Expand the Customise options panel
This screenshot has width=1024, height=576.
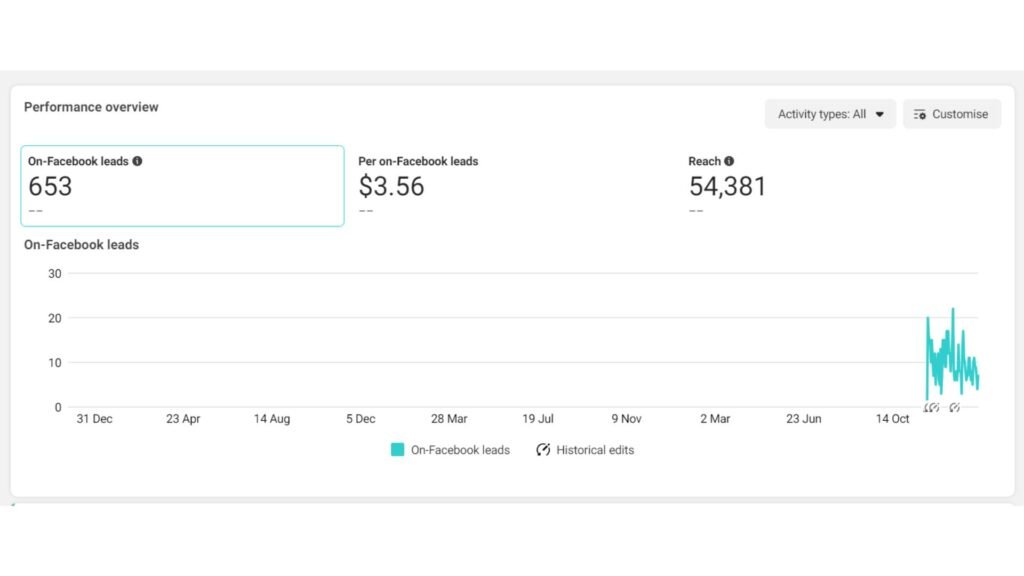[951, 114]
